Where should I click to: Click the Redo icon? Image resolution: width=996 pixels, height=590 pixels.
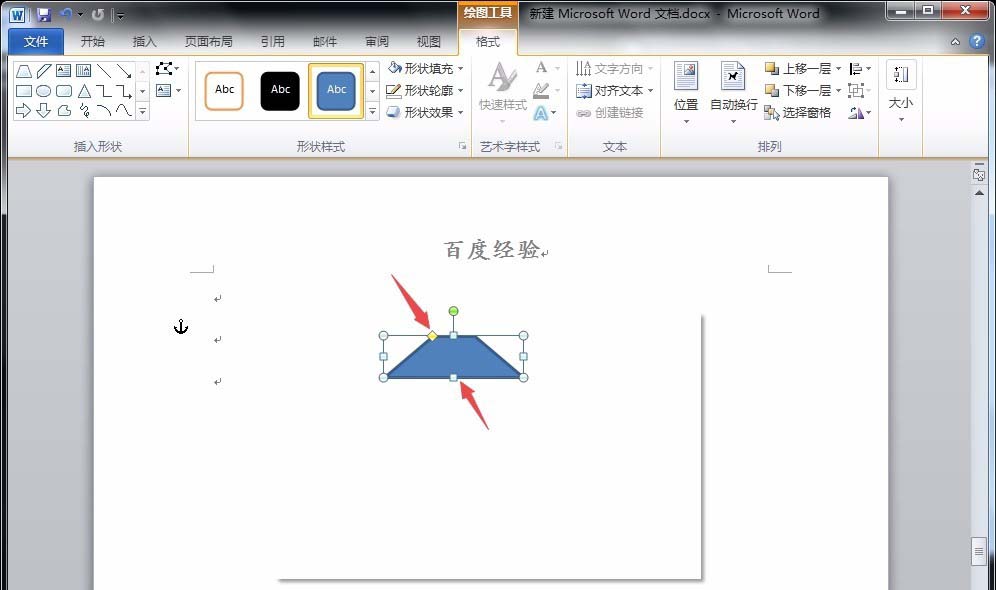(x=97, y=14)
